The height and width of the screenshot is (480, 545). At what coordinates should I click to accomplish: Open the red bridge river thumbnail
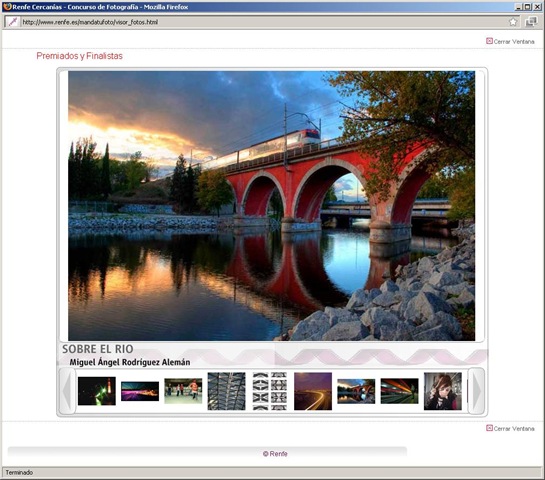tap(356, 391)
